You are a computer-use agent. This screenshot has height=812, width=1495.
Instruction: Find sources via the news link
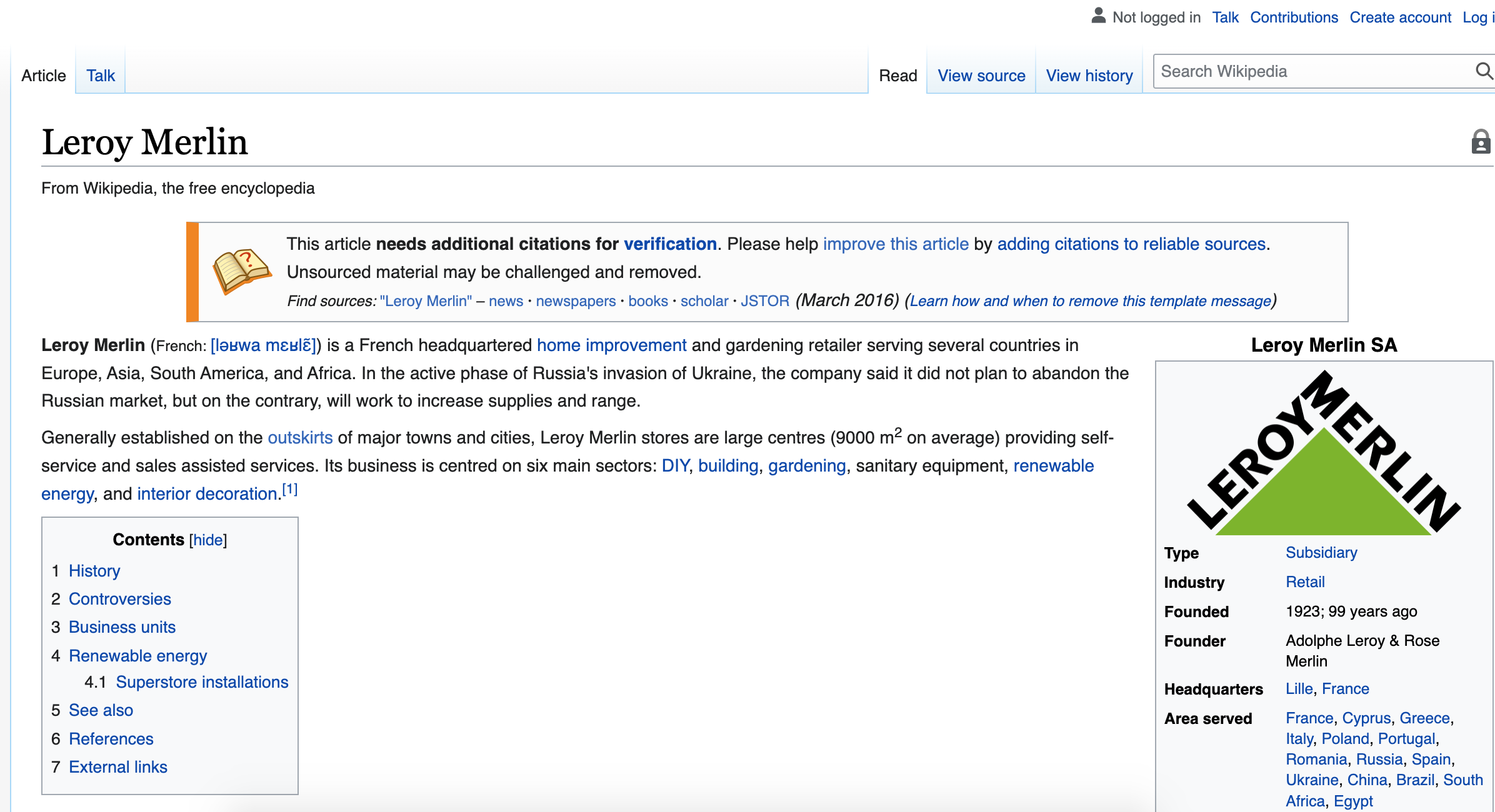pyautogui.click(x=506, y=301)
